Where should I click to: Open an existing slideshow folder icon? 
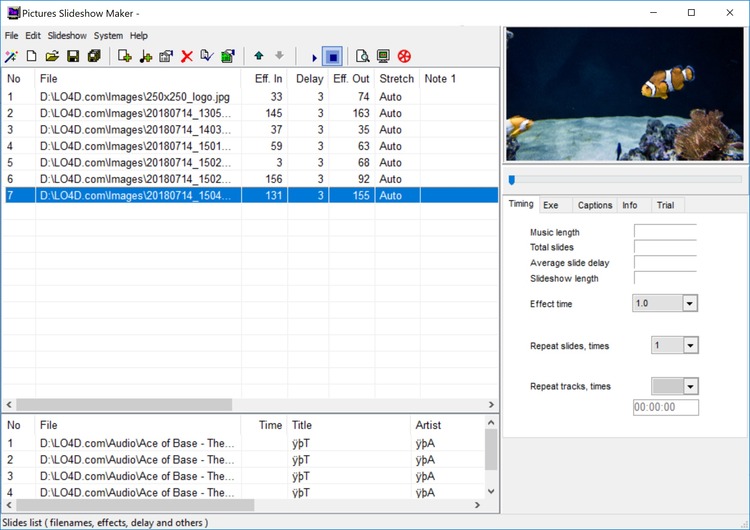pyautogui.click(x=52, y=56)
